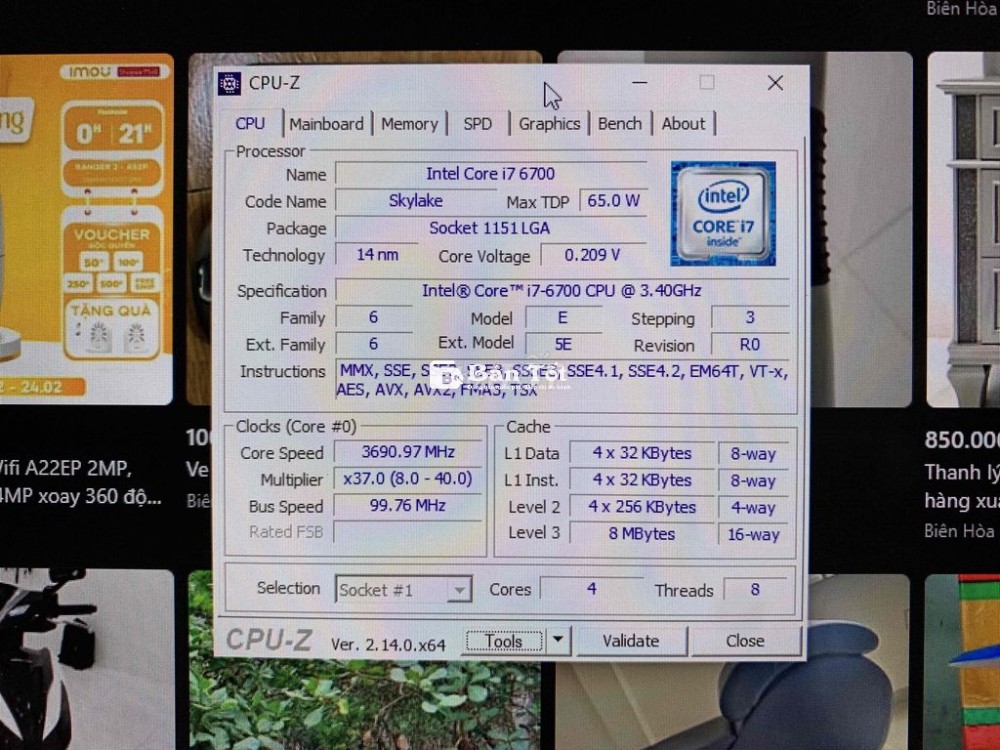Click the 65.0 W Max TDP value
The width and height of the screenshot is (1000, 750).
click(x=613, y=201)
